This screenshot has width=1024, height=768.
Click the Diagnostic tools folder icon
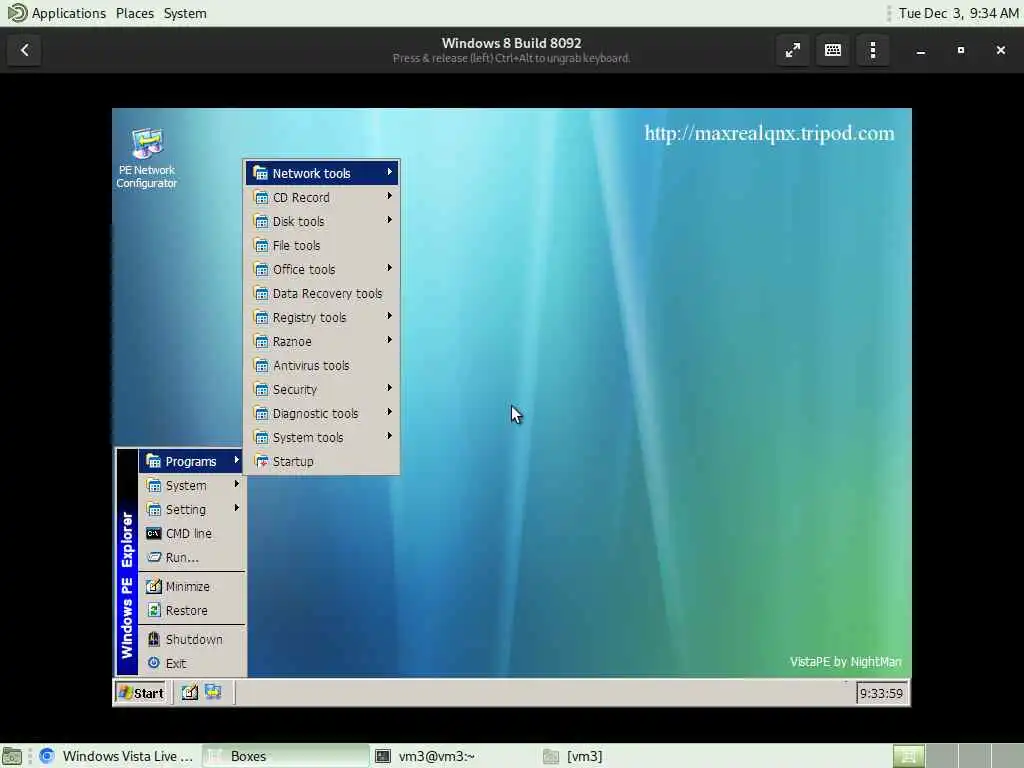[x=261, y=413]
